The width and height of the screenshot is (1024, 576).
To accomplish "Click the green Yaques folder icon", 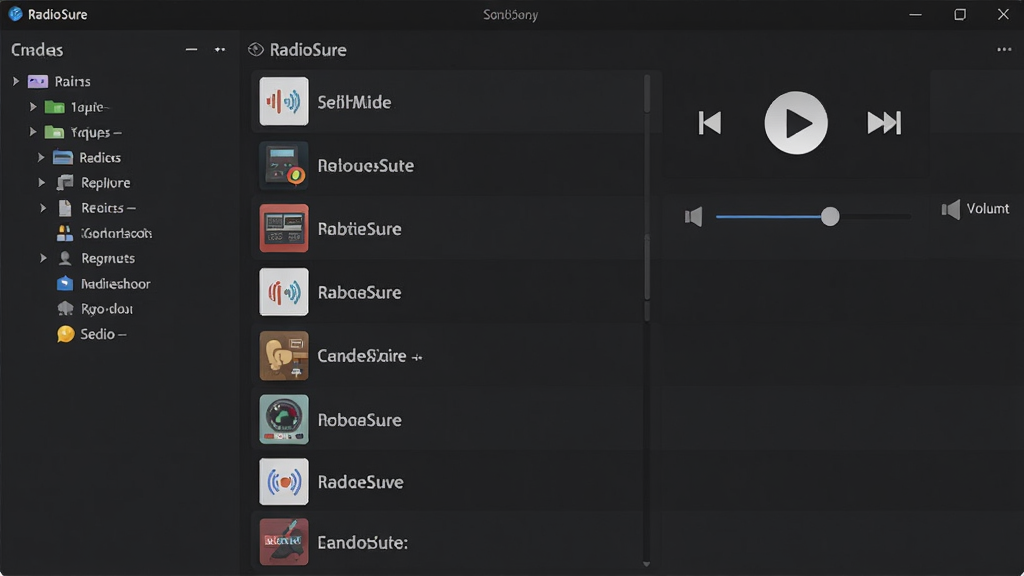I will pos(54,133).
